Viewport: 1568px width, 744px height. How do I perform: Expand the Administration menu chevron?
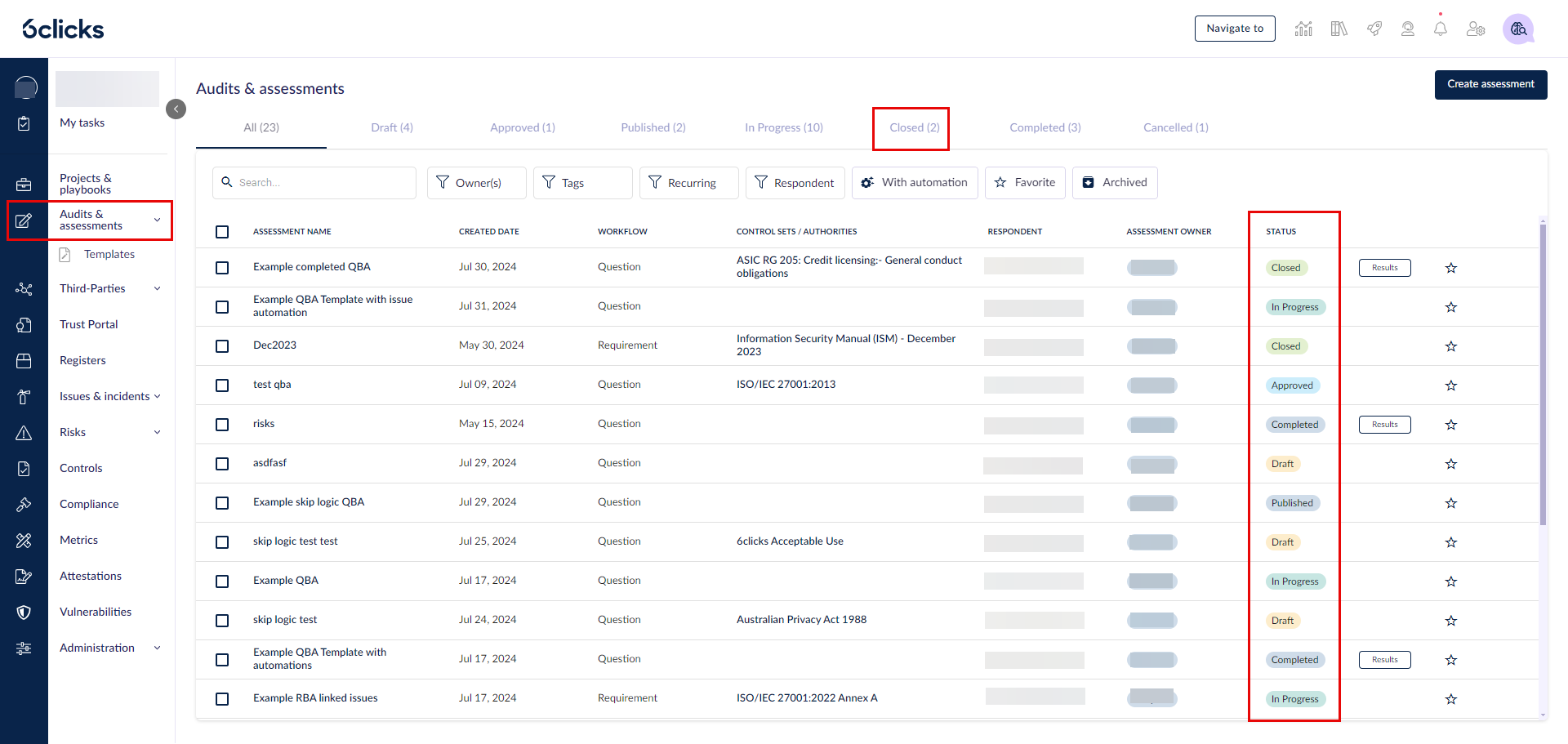(158, 648)
